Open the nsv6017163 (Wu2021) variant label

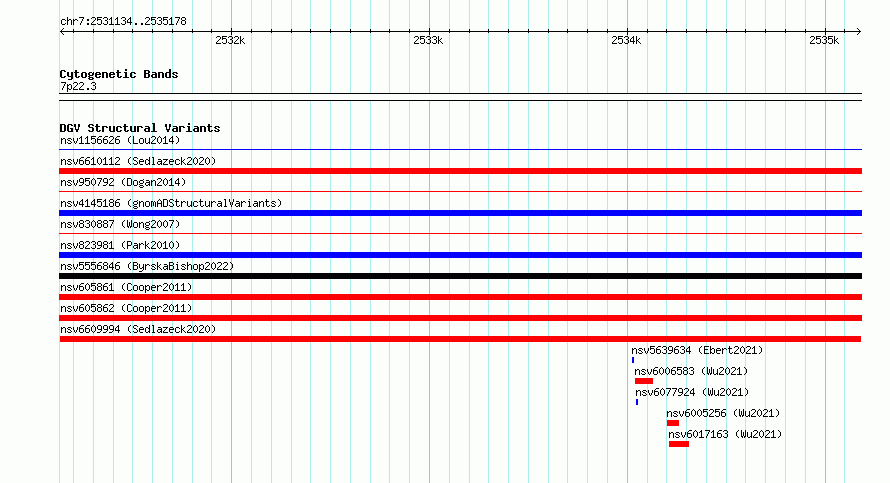pyautogui.click(x=725, y=434)
